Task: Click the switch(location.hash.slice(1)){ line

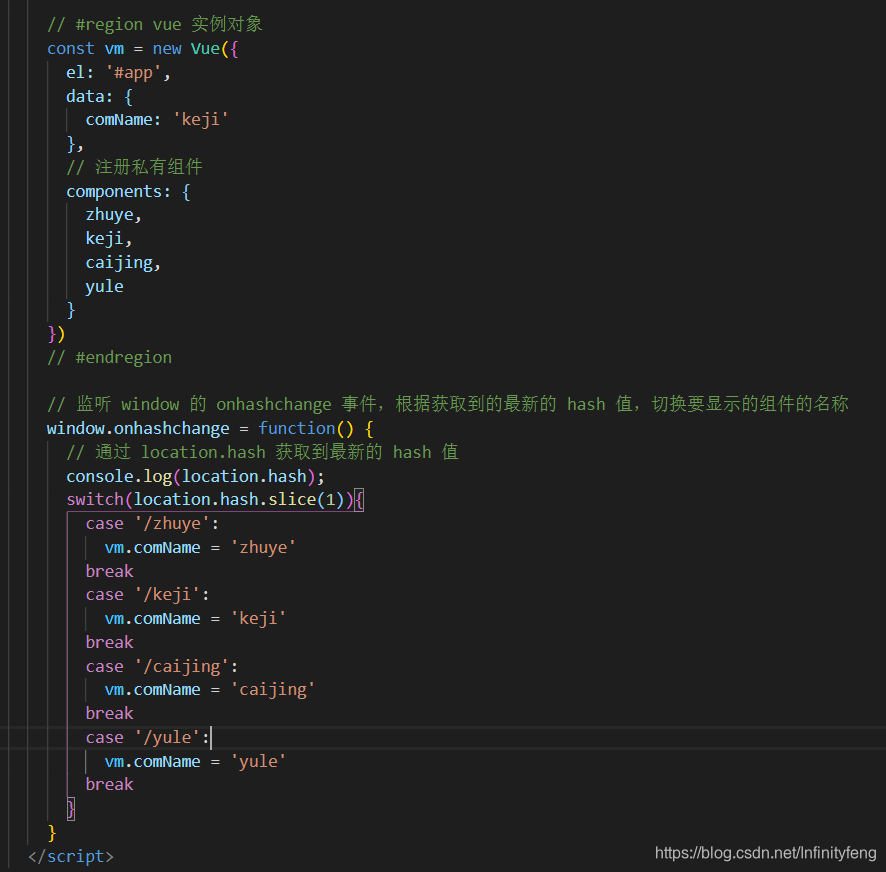Action: [215, 500]
